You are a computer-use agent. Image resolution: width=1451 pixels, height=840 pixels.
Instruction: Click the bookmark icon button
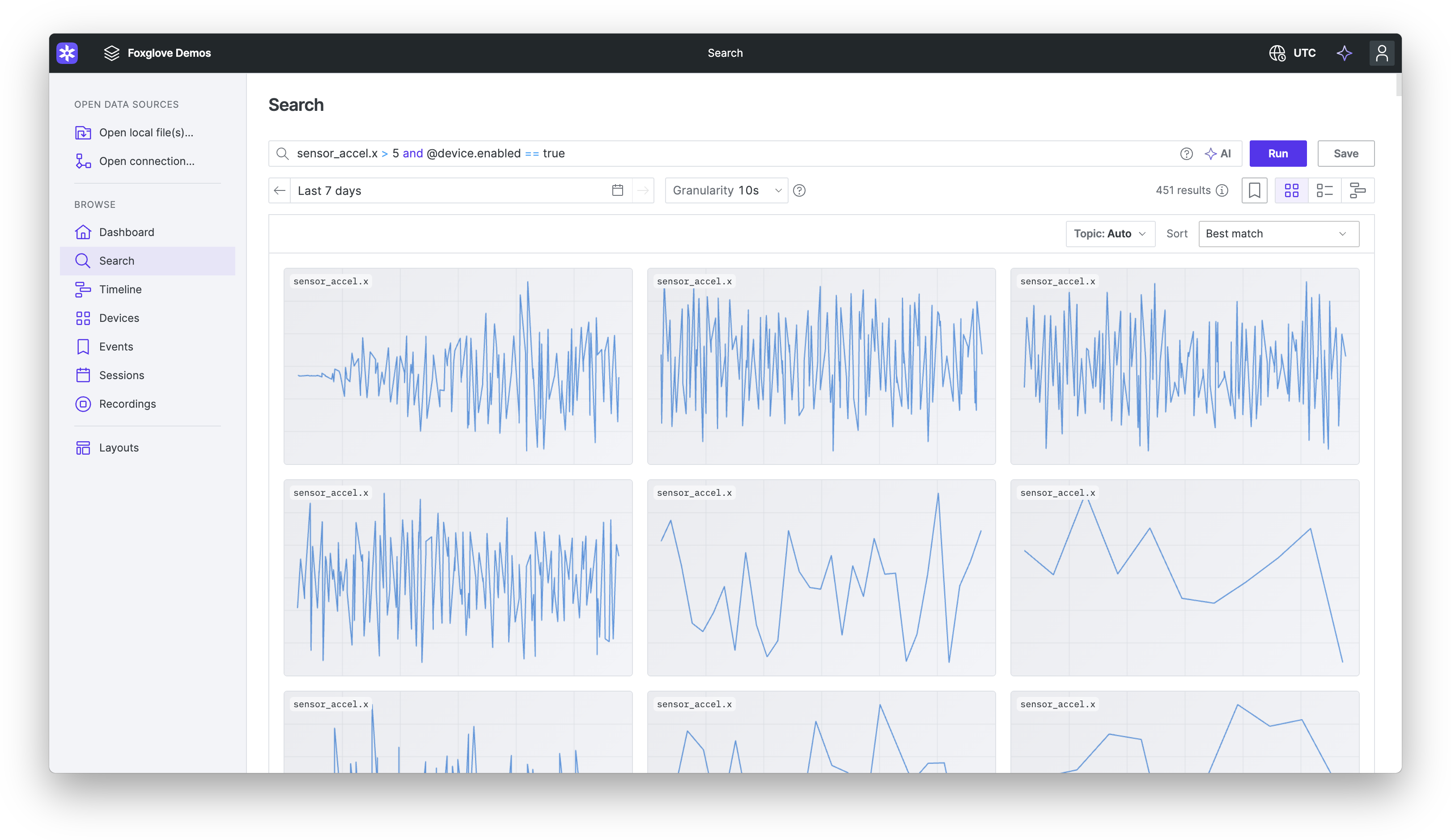coord(1255,190)
